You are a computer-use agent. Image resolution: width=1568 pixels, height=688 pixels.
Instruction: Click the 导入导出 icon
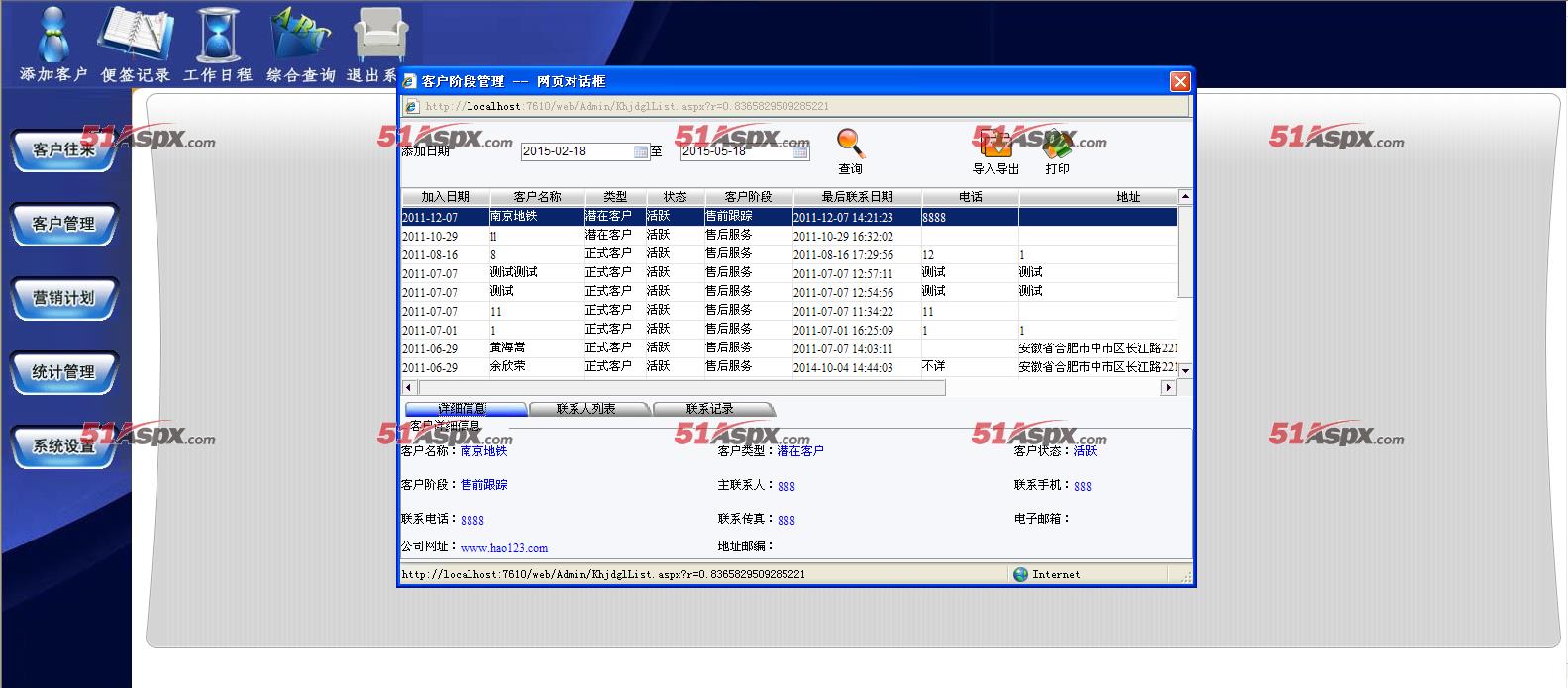pos(995,145)
